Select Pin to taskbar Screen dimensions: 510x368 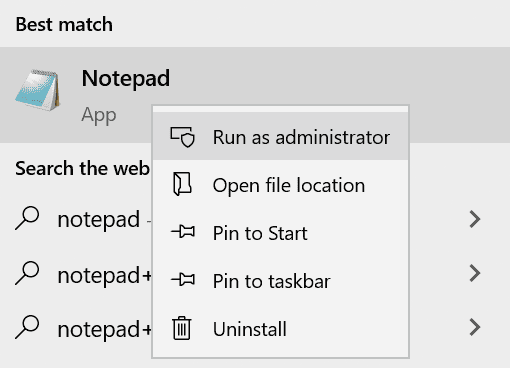(x=281, y=281)
